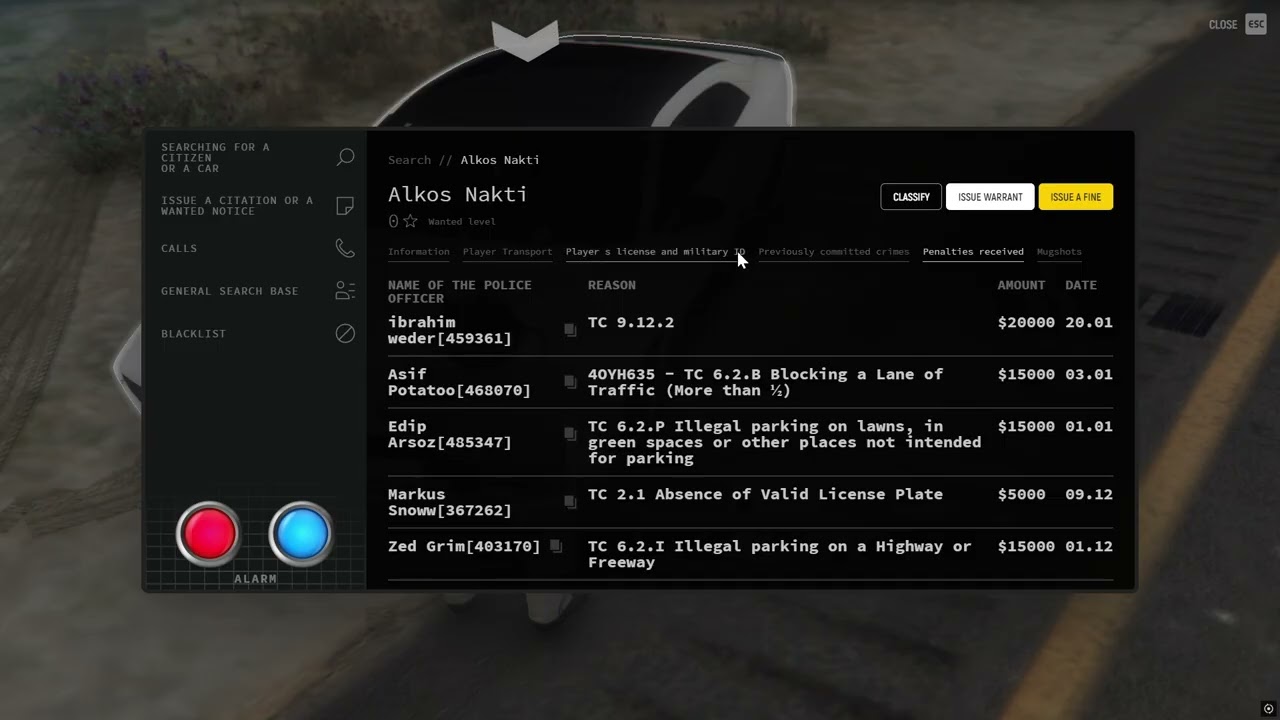Click the 09.12 penalty date
The image size is (1280, 720).
[1089, 494]
